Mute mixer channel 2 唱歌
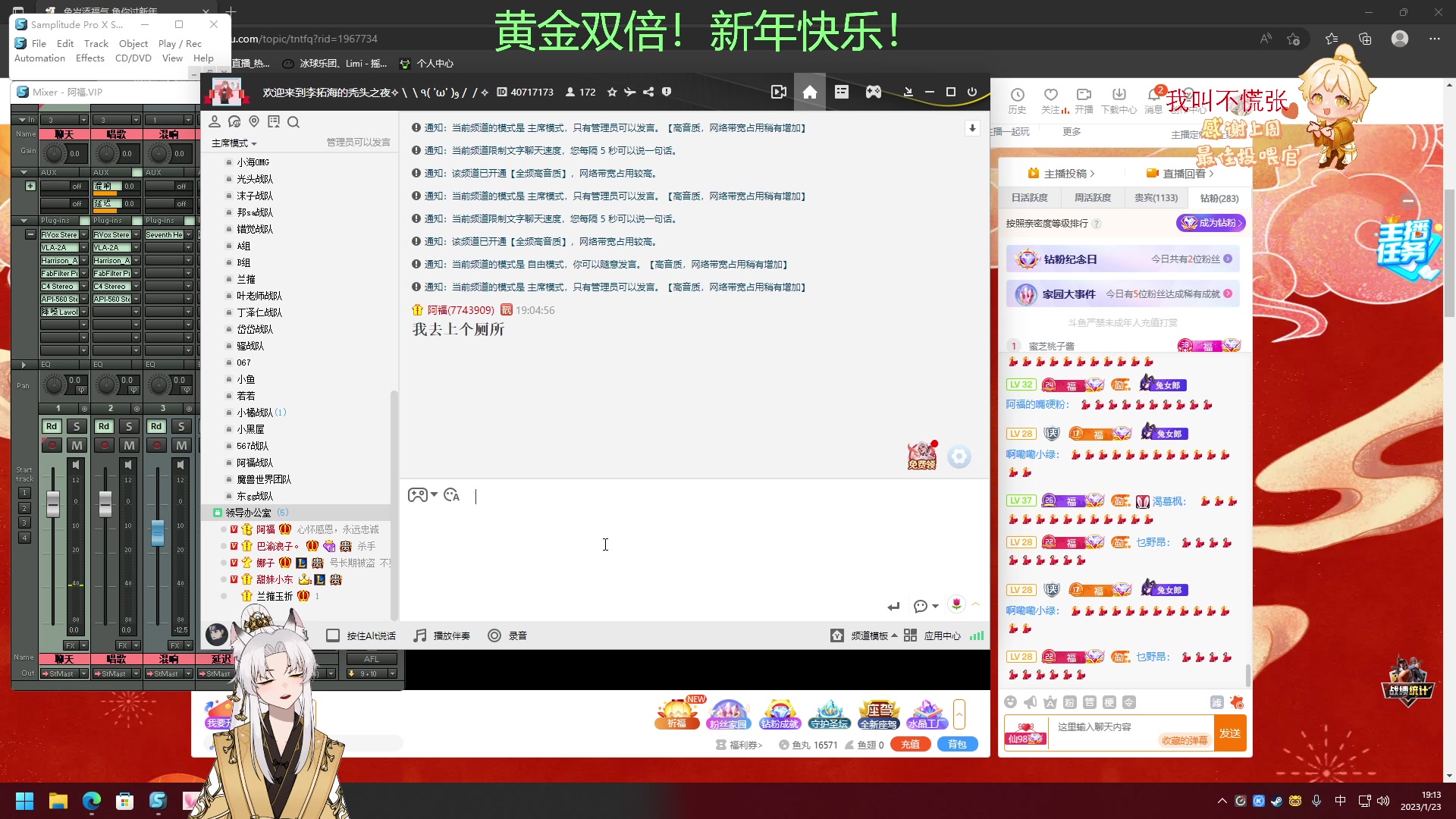This screenshot has height=819, width=1456. [130, 445]
